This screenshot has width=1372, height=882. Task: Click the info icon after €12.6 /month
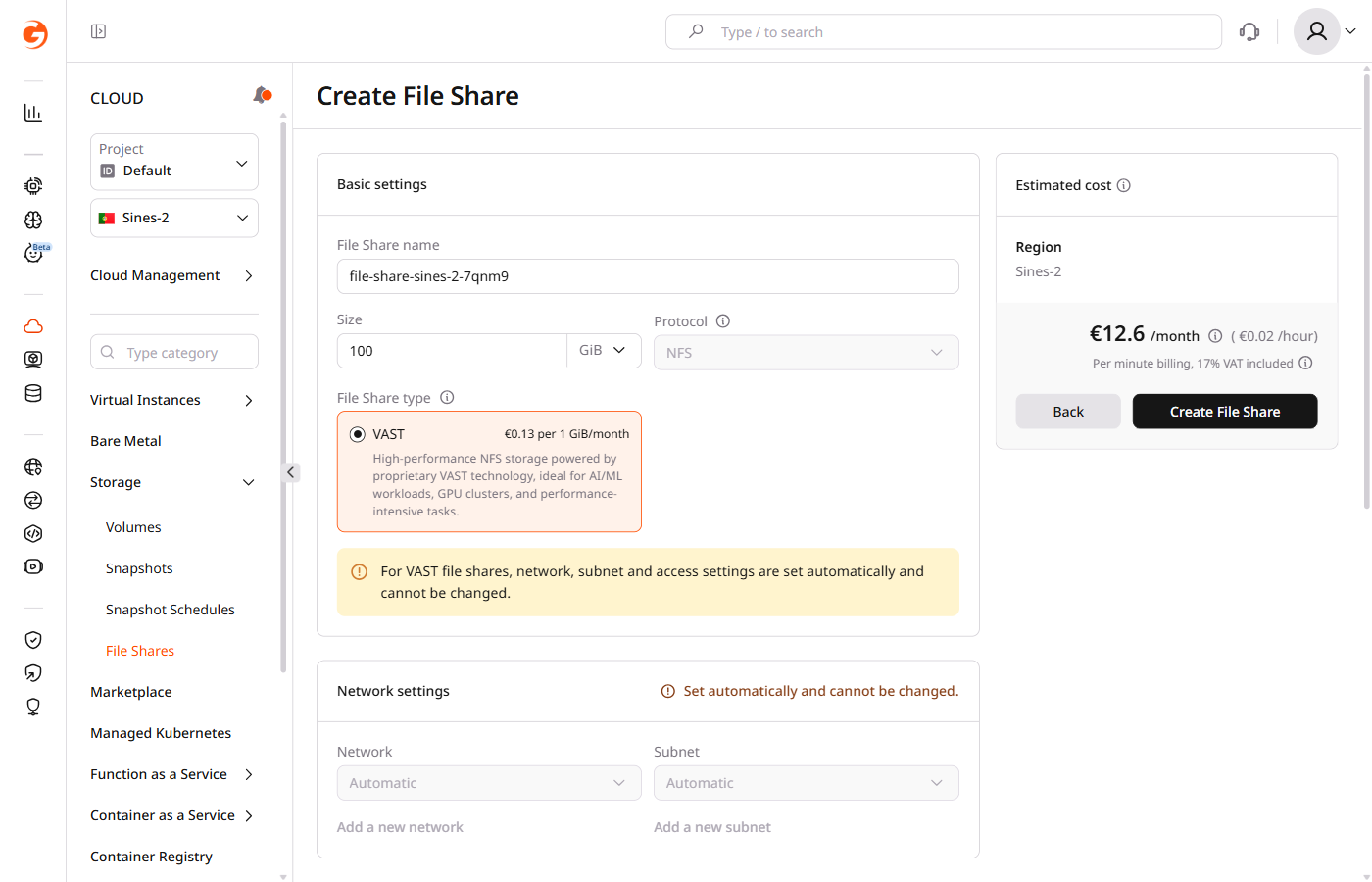[x=1215, y=336]
